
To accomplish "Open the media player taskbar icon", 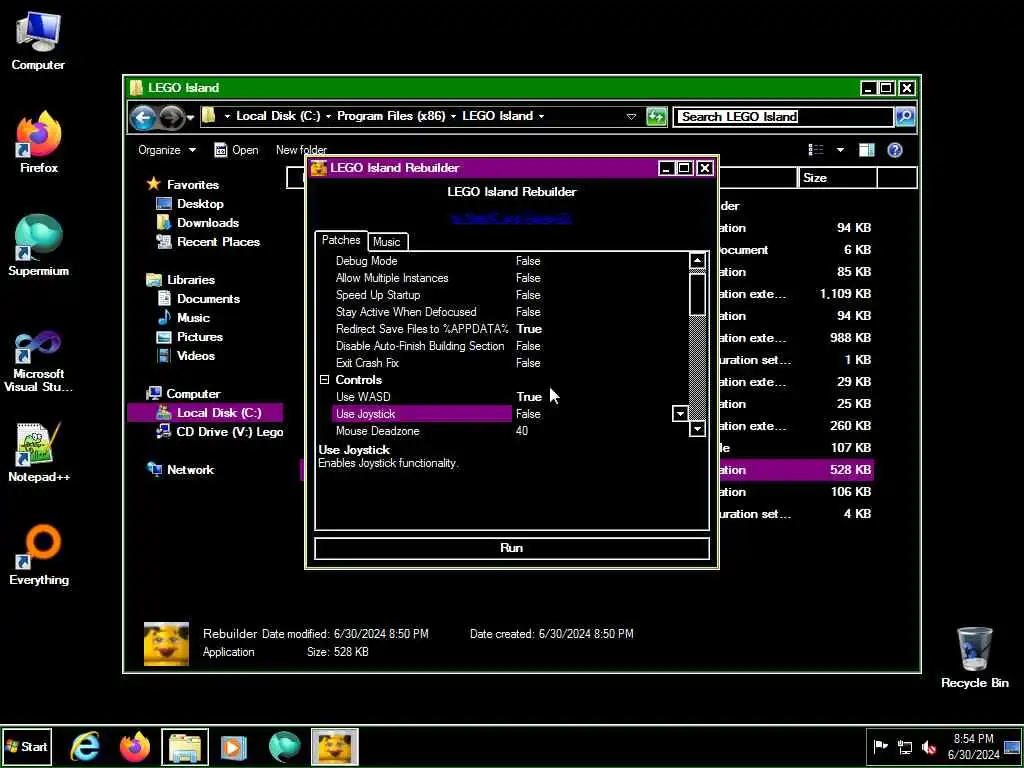I will click(x=234, y=746).
